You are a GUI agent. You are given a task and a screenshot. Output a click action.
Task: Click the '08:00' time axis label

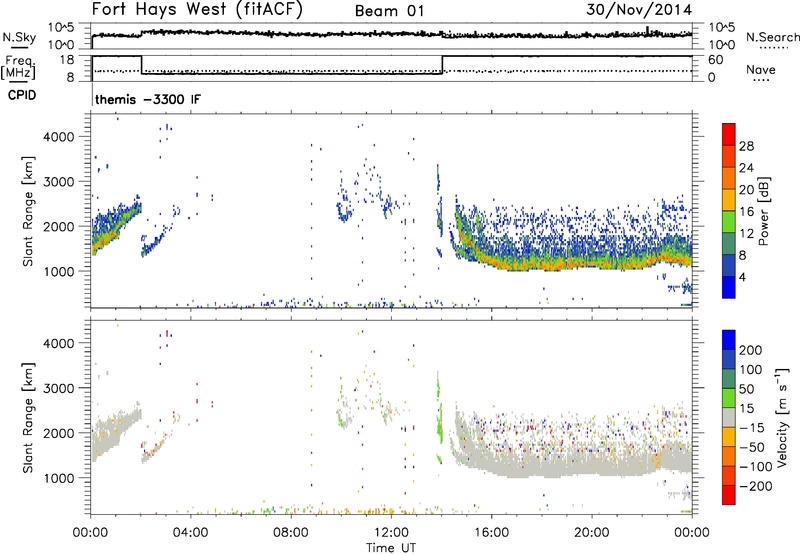pos(291,533)
